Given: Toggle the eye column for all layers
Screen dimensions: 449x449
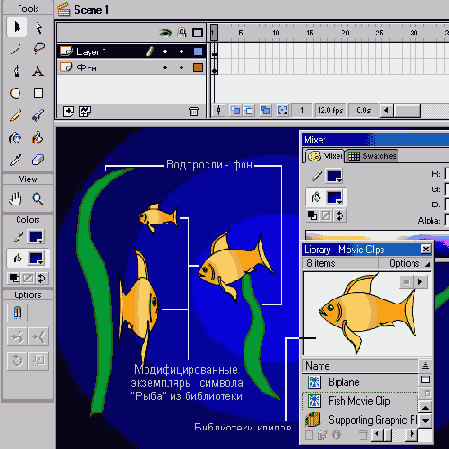Looking at the screenshot, I should click(x=165, y=33).
